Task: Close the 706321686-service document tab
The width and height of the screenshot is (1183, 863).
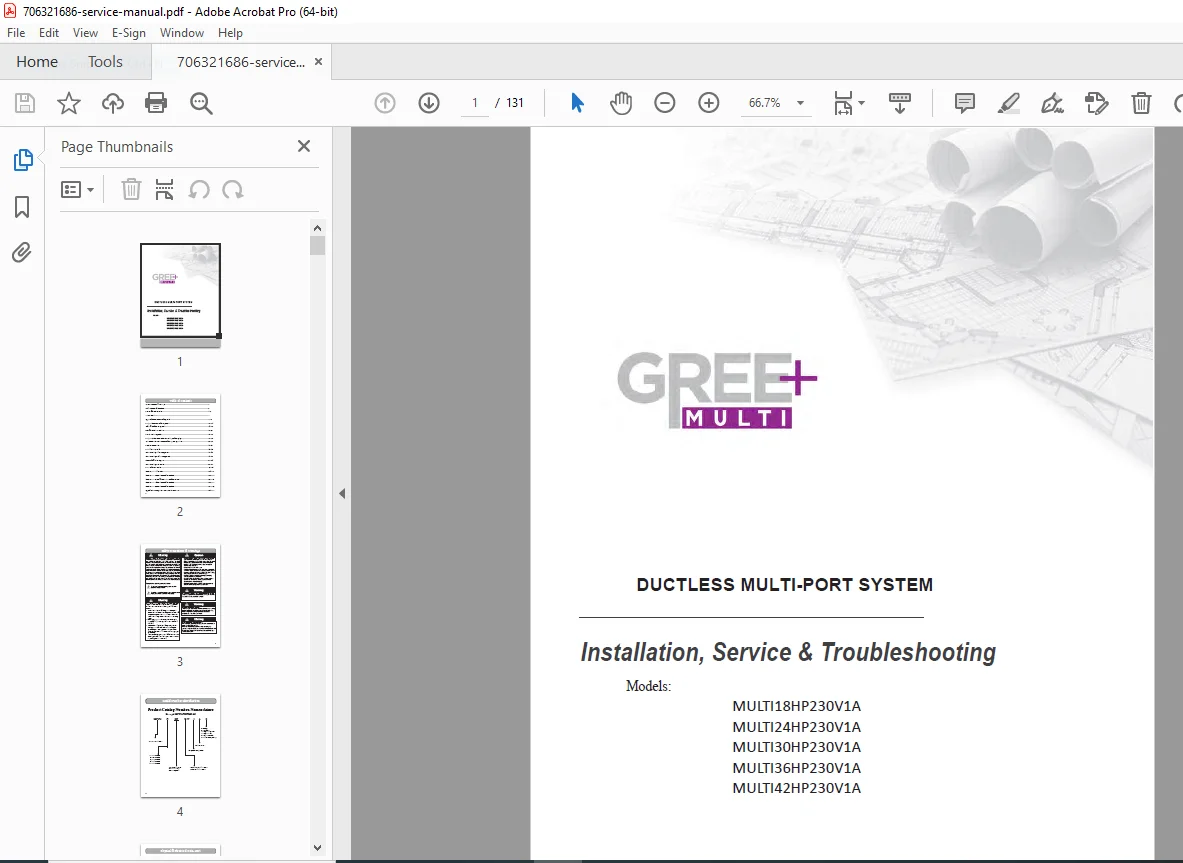Action: [x=318, y=62]
